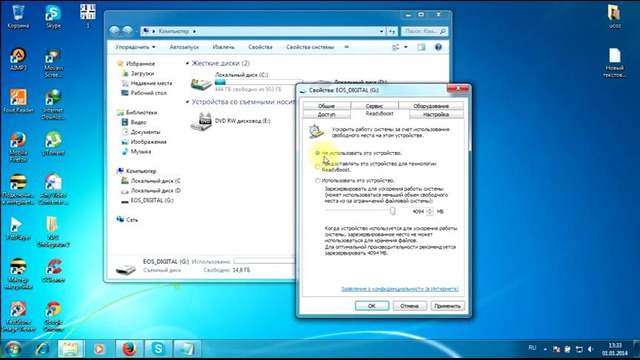Select the ReadyBoost tab
The width and height of the screenshot is (640, 360).
(x=380, y=114)
